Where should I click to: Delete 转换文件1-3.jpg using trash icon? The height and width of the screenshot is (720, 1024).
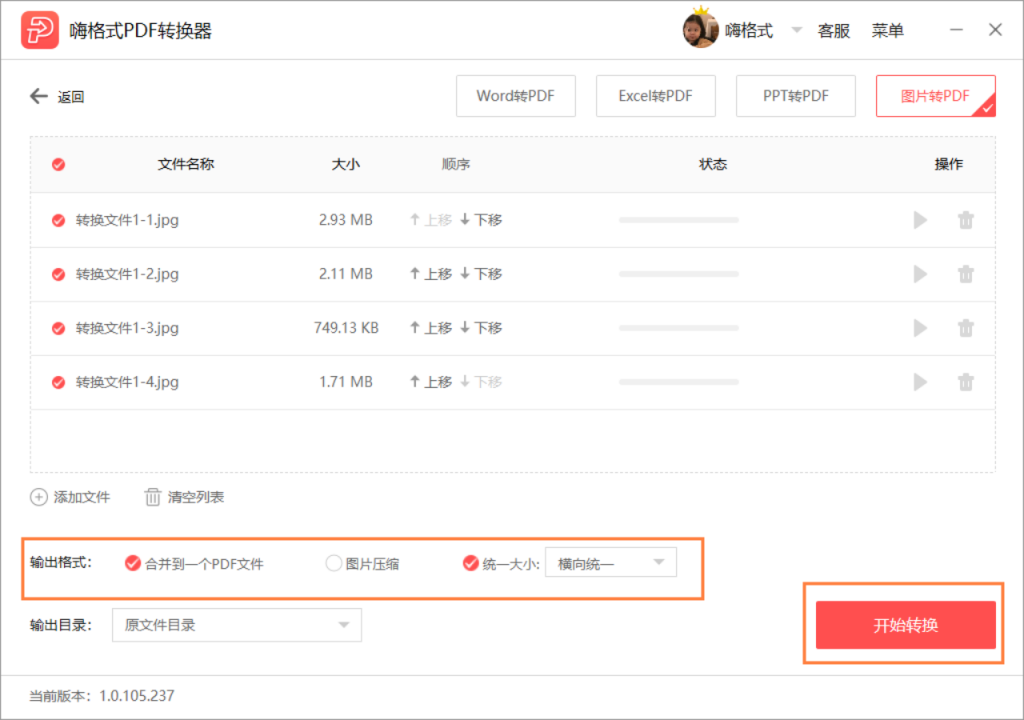coord(966,328)
